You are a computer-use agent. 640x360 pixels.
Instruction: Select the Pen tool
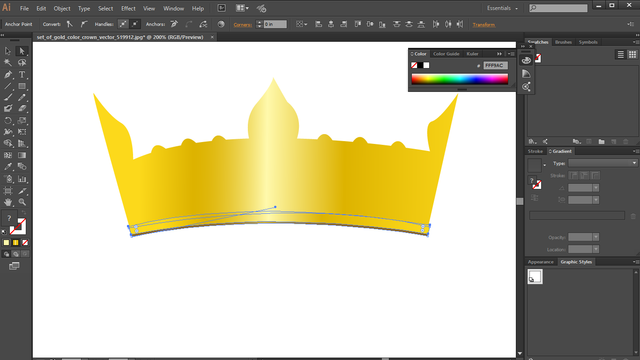coord(8,75)
